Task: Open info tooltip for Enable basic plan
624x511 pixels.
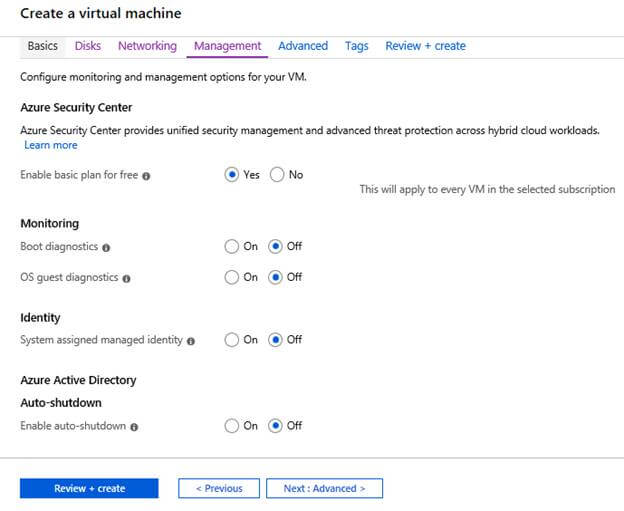Action: [x=146, y=176]
